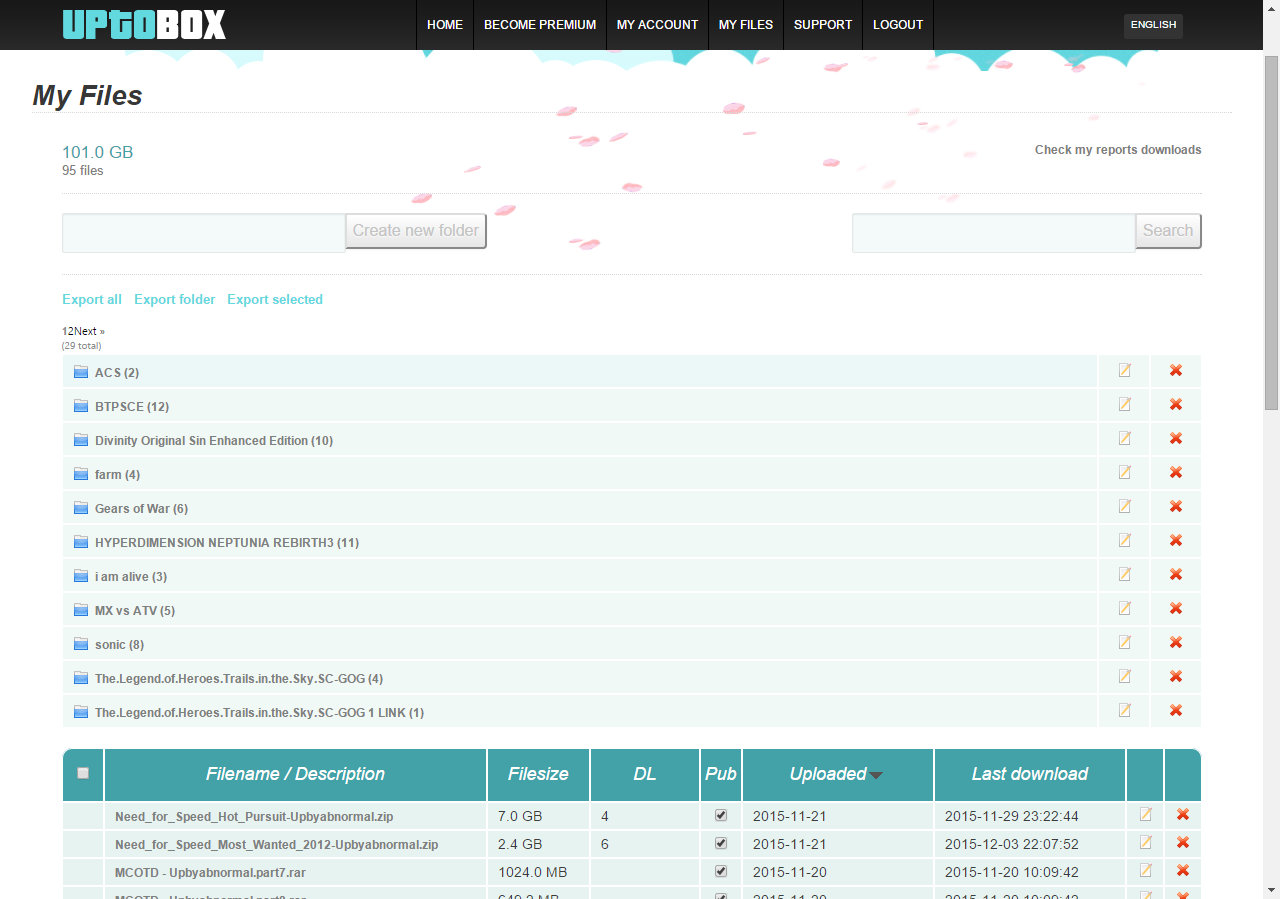The image size is (1280, 899).
Task: Sort files by Last download
Action: point(1030,774)
